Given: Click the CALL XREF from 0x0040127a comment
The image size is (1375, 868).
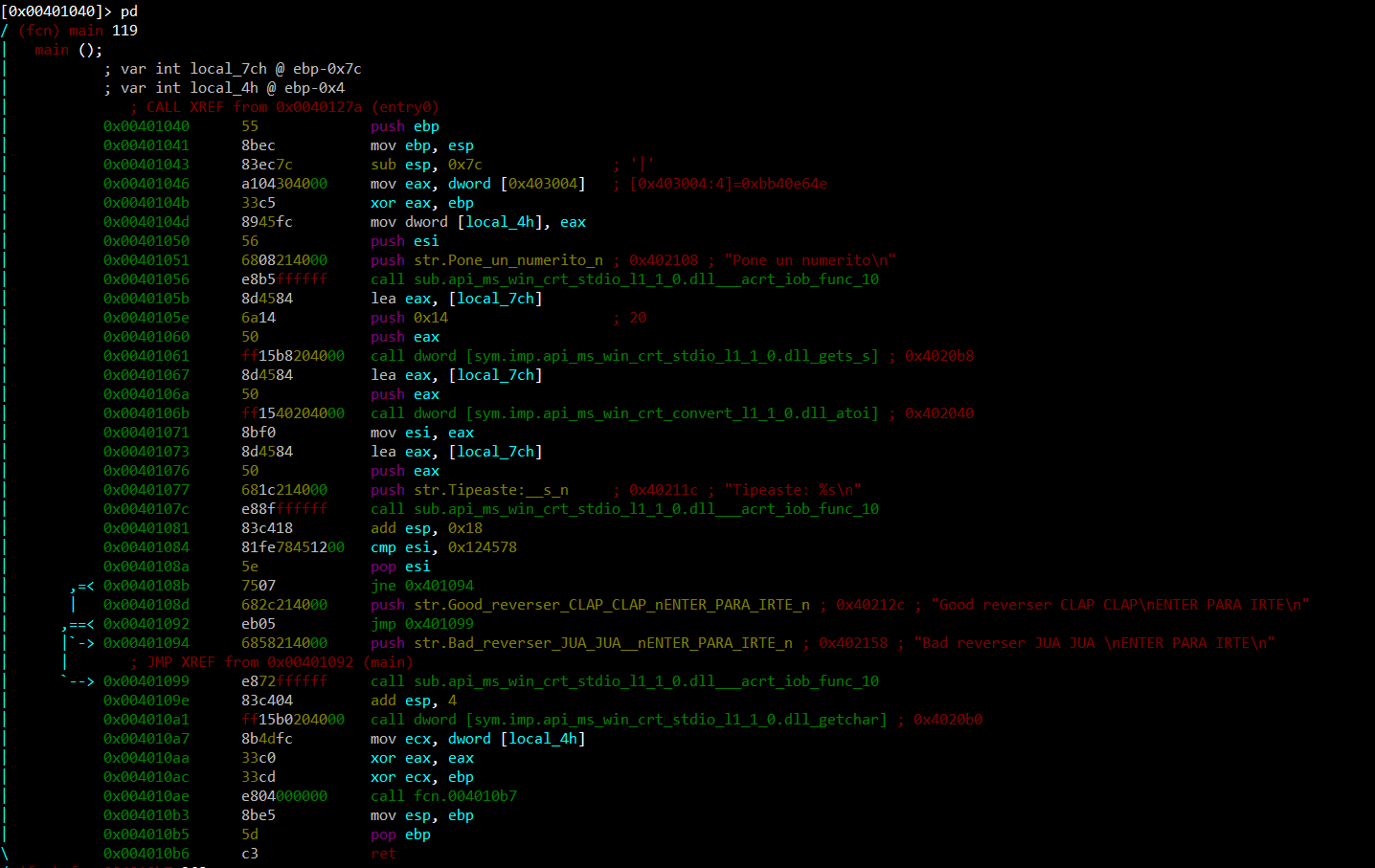Looking at the screenshot, I should click(x=284, y=107).
